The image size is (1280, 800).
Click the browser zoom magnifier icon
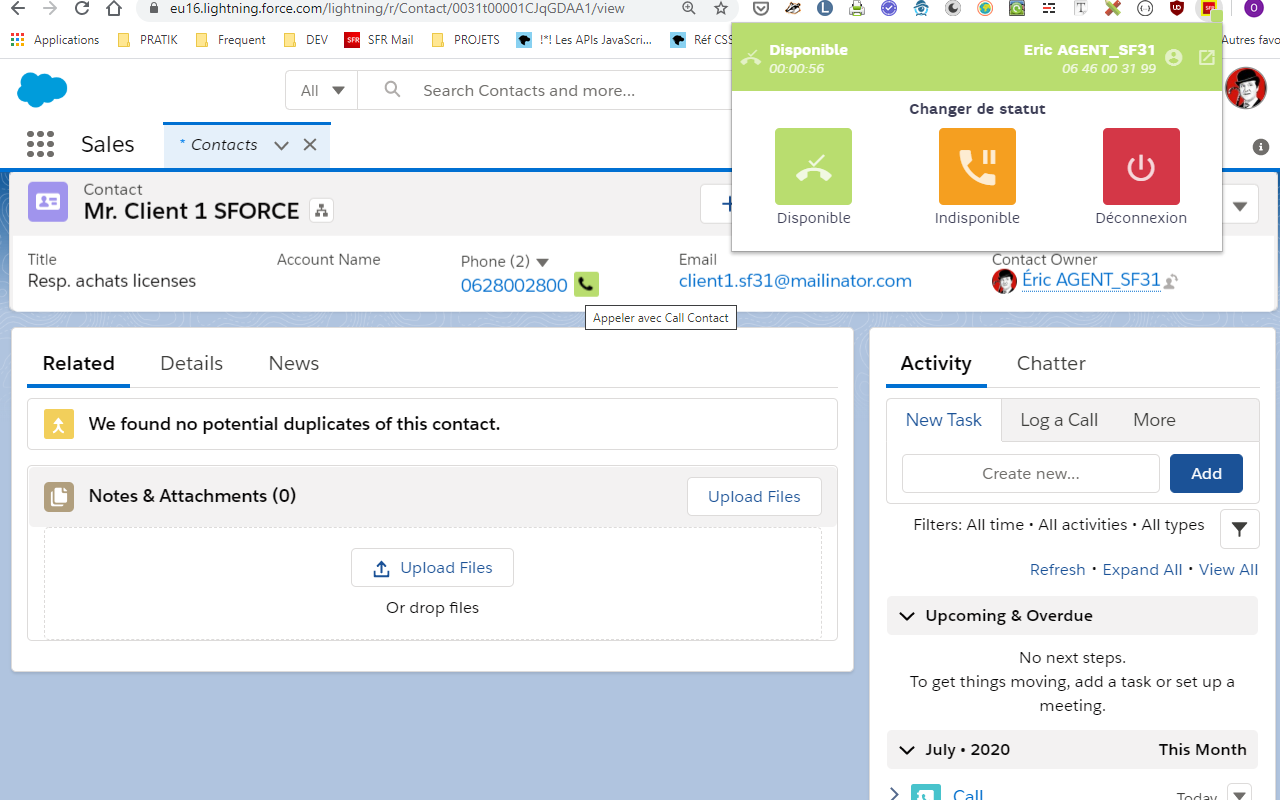[689, 9]
